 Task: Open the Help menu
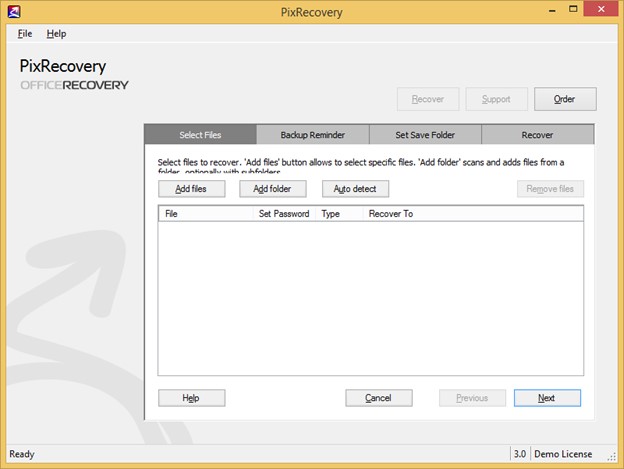pyautogui.click(x=56, y=34)
